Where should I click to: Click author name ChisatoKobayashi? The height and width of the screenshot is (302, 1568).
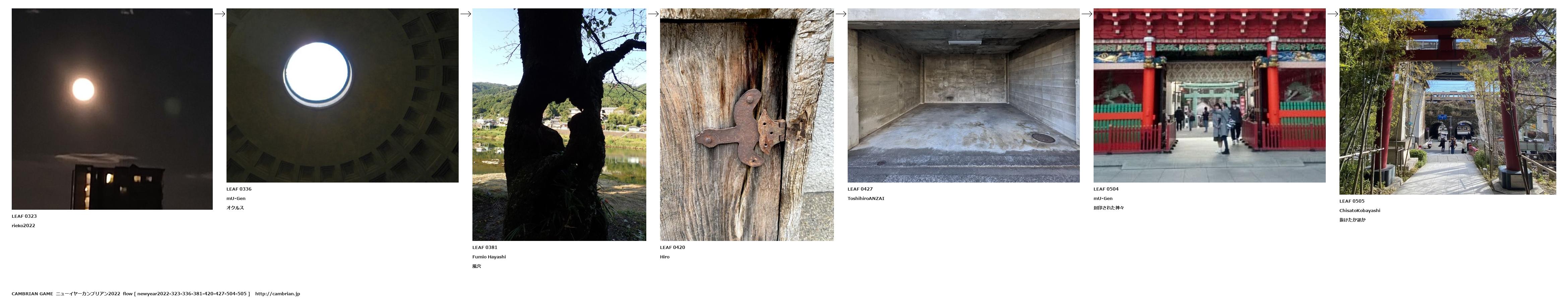pos(1359,210)
